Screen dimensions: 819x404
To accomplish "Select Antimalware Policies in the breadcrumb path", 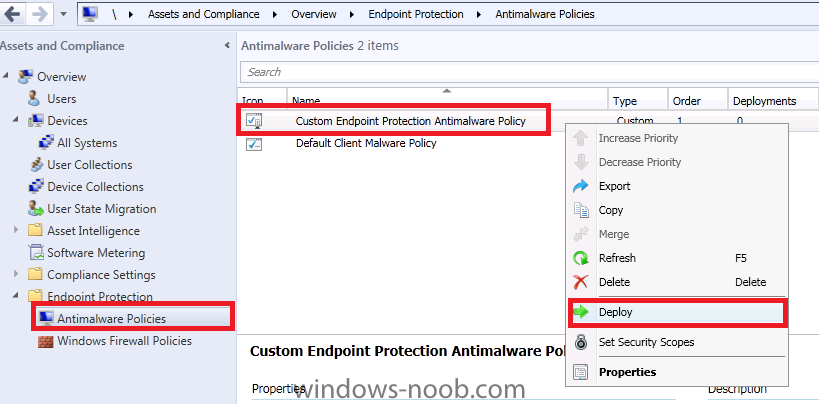I will tap(545, 14).
